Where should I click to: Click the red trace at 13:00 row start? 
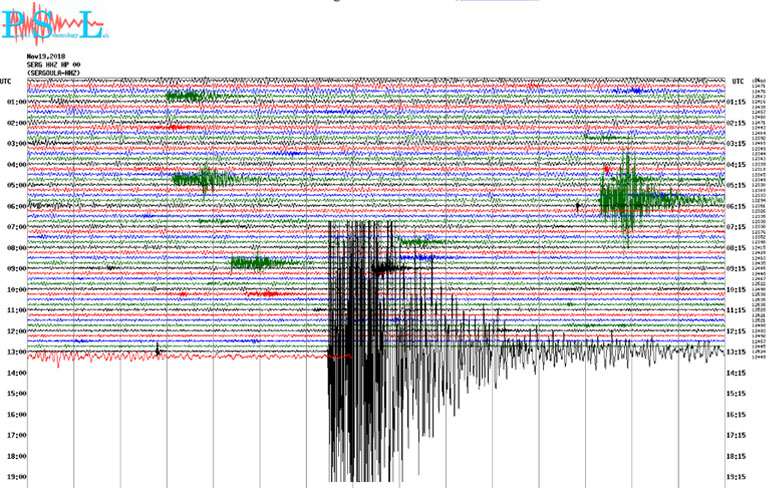click(x=60, y=356)
